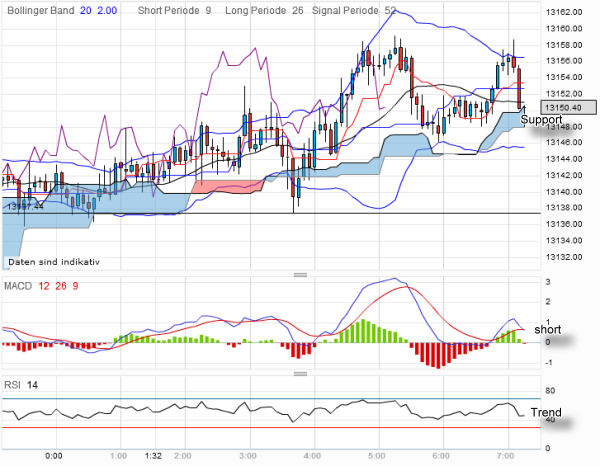This screenshot has width=600, height=466.
Task: Click price axis label 13160.00
Action: pyautogui.click(x=564, y=29)
